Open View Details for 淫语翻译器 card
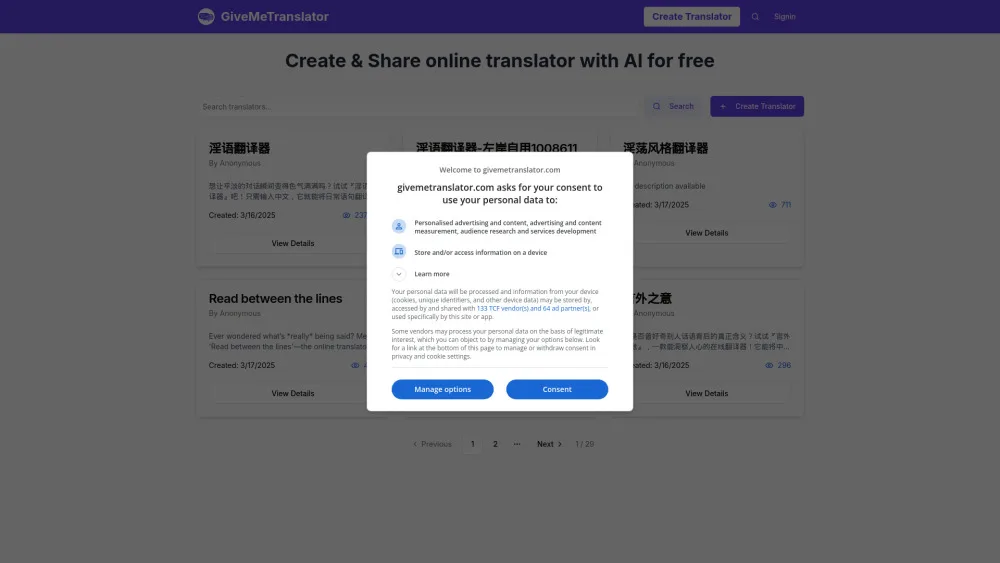Viewport: 1000px width, 563px height. pos(292,244)
